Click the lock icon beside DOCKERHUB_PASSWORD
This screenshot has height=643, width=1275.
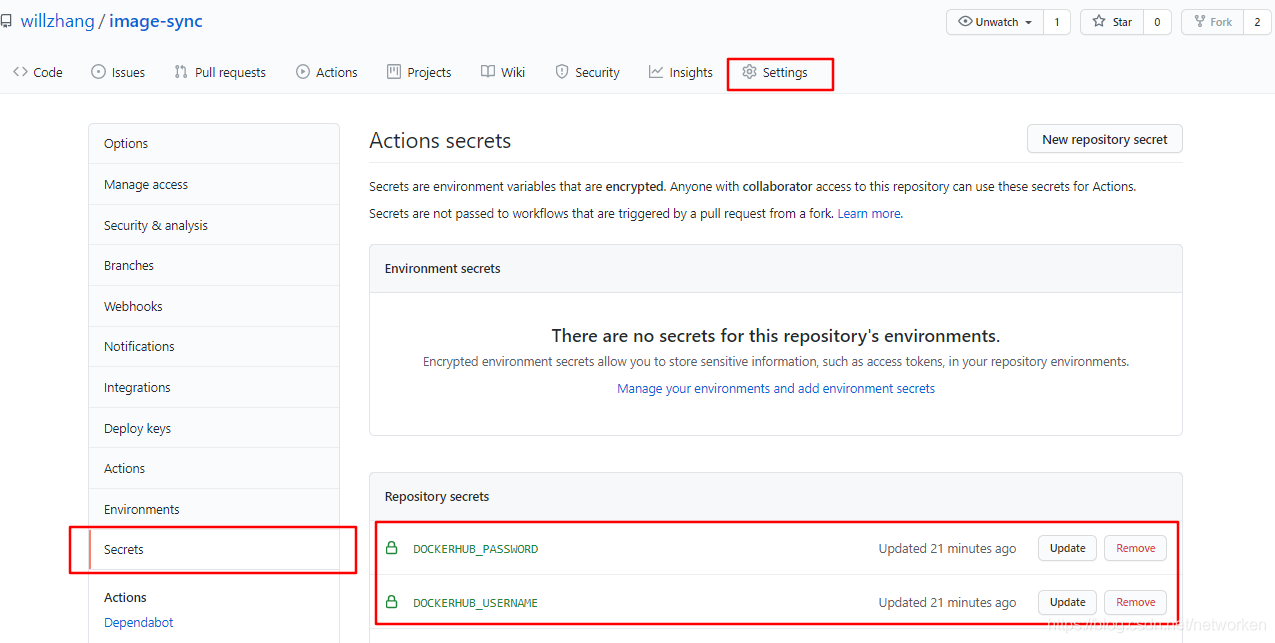tap(392, 548)
